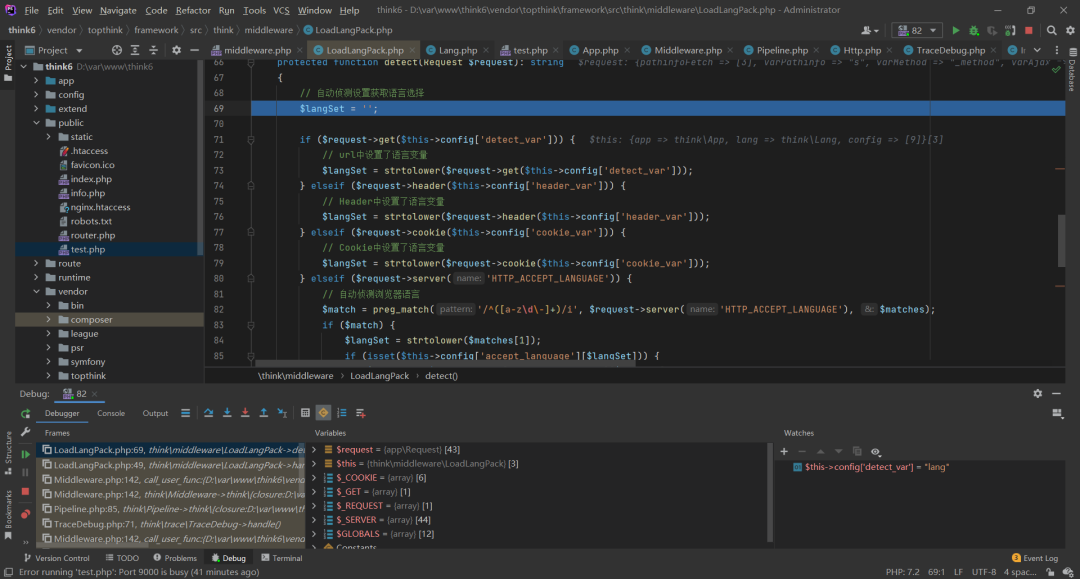
Task: Open Event Log in status bar
Action: tap(1035, 558)
